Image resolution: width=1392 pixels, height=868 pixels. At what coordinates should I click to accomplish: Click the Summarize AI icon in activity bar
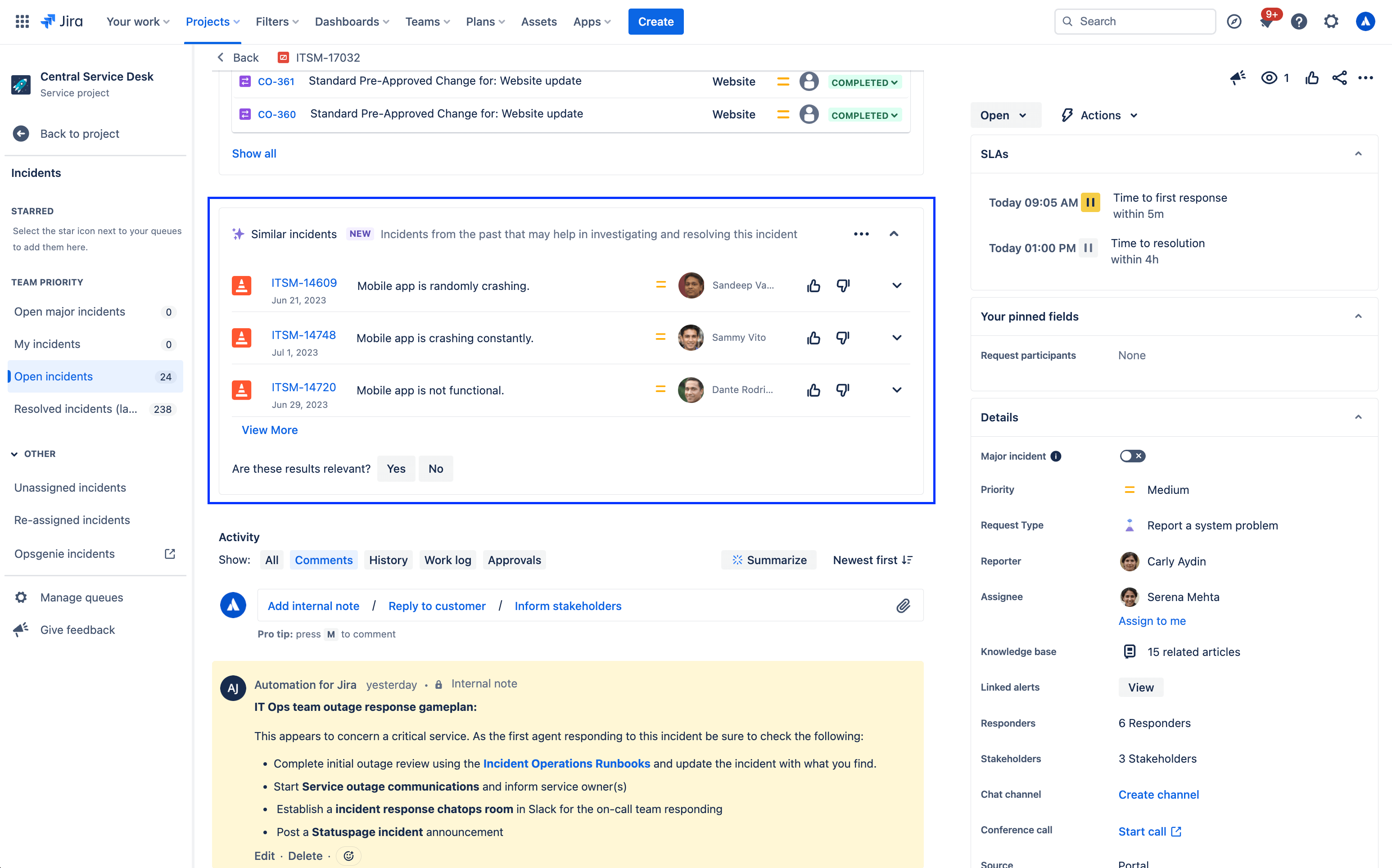(x=738, y=560)
